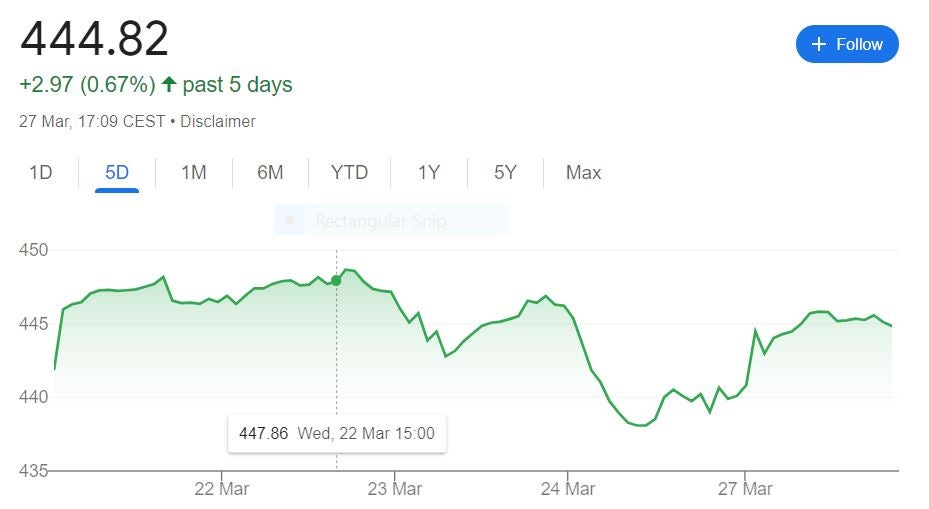Select the 5D time range tab
Screen dimensions: 929x509
tap(117, 173)
